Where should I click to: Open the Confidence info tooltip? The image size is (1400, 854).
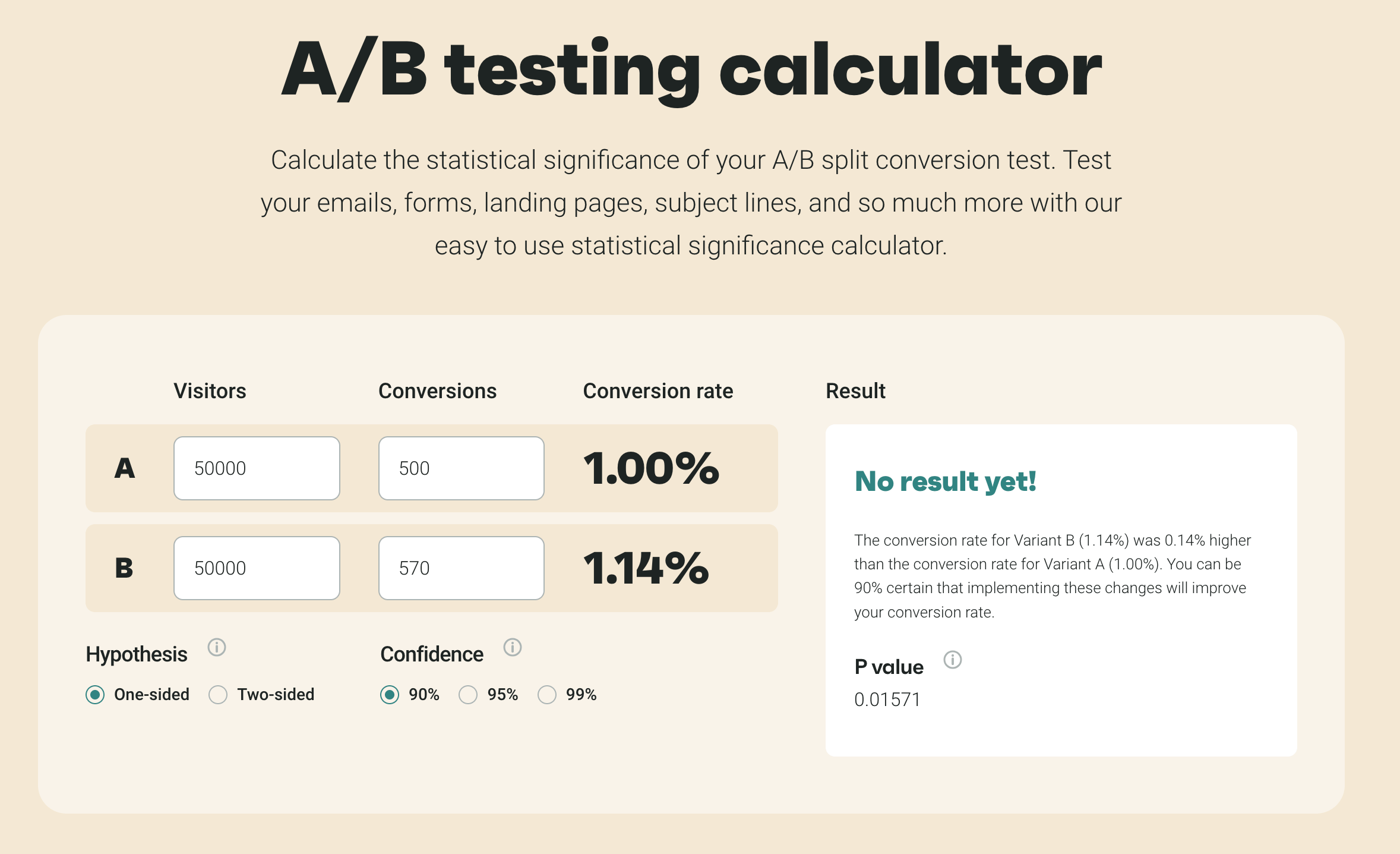(511, 648)
